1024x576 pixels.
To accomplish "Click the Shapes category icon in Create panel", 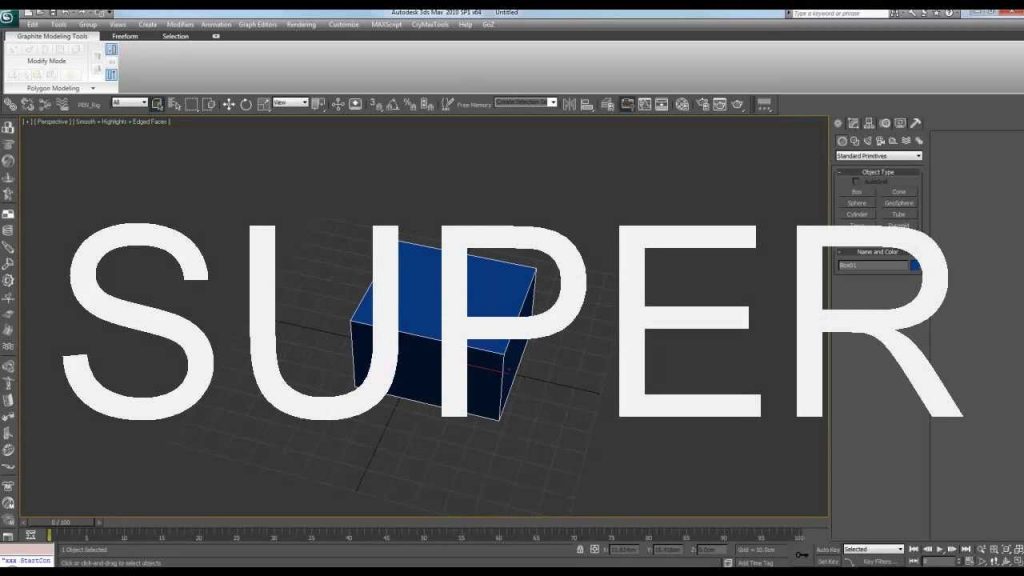I will click(855, 140).
